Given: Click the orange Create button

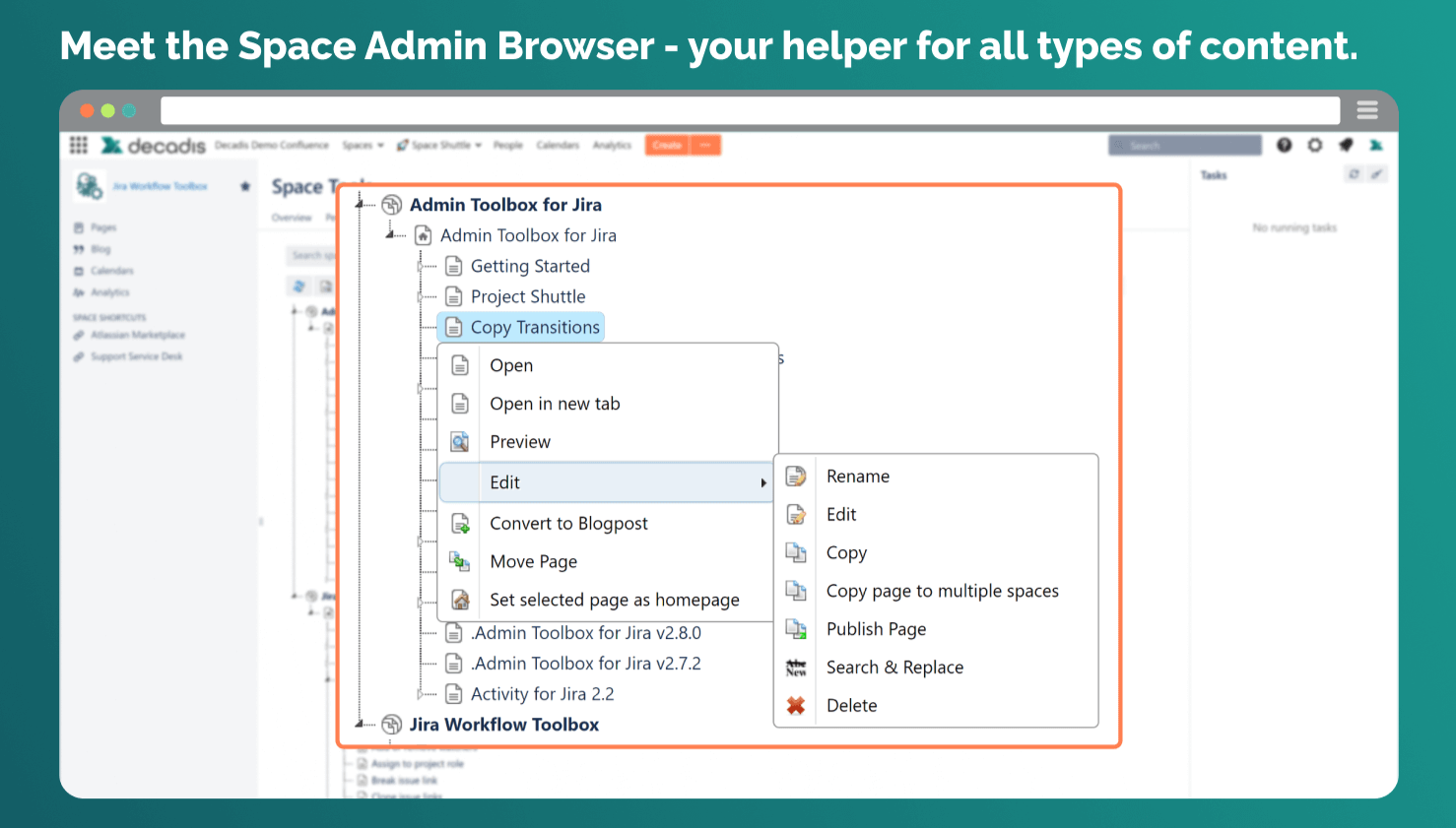Looking at the screenshot, I should coord(667,146).
